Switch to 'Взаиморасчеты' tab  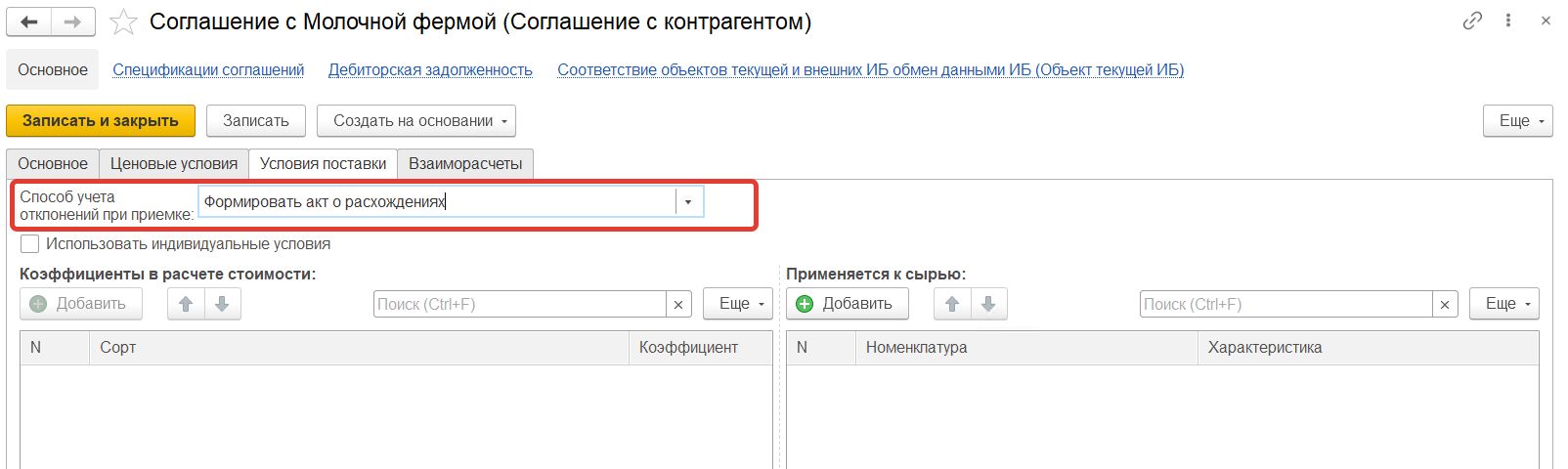[465, 164]
